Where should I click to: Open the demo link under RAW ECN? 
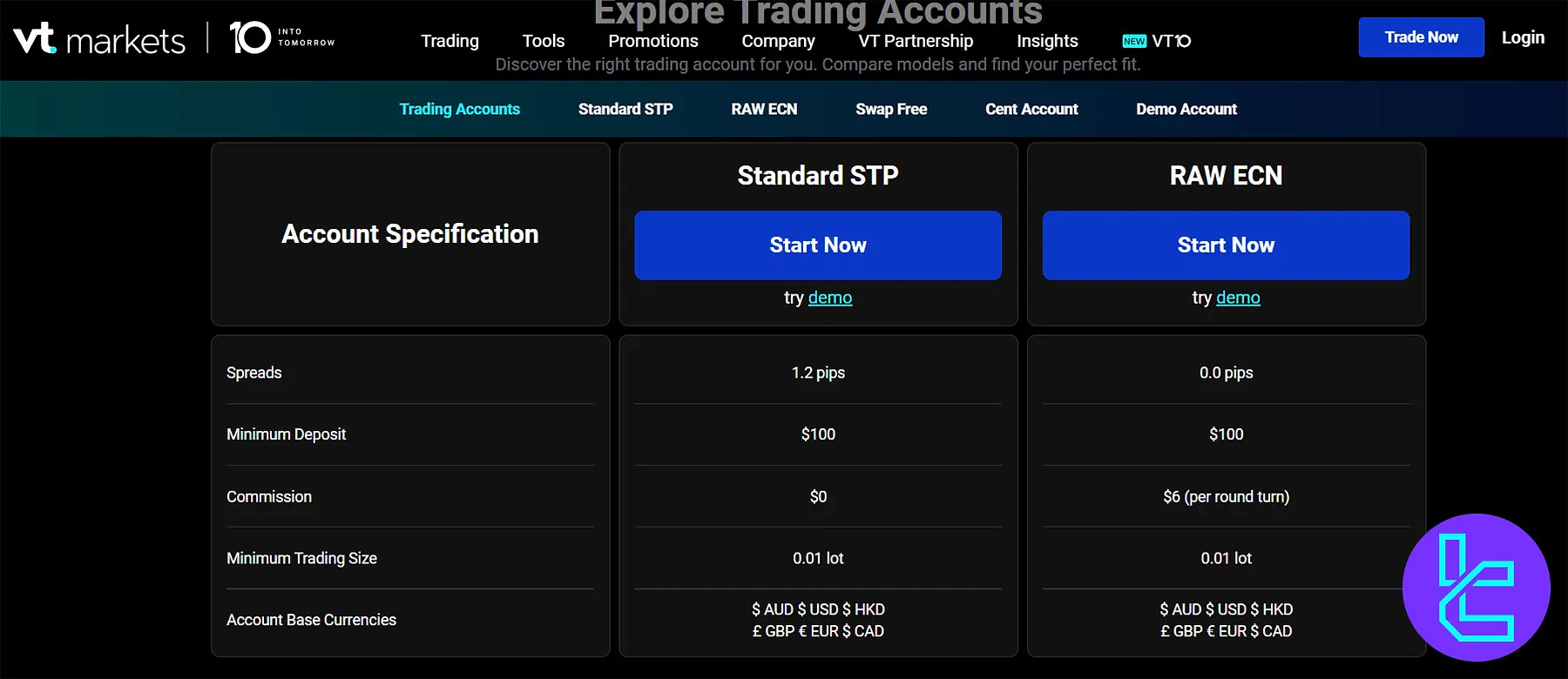click(1238, 298)
